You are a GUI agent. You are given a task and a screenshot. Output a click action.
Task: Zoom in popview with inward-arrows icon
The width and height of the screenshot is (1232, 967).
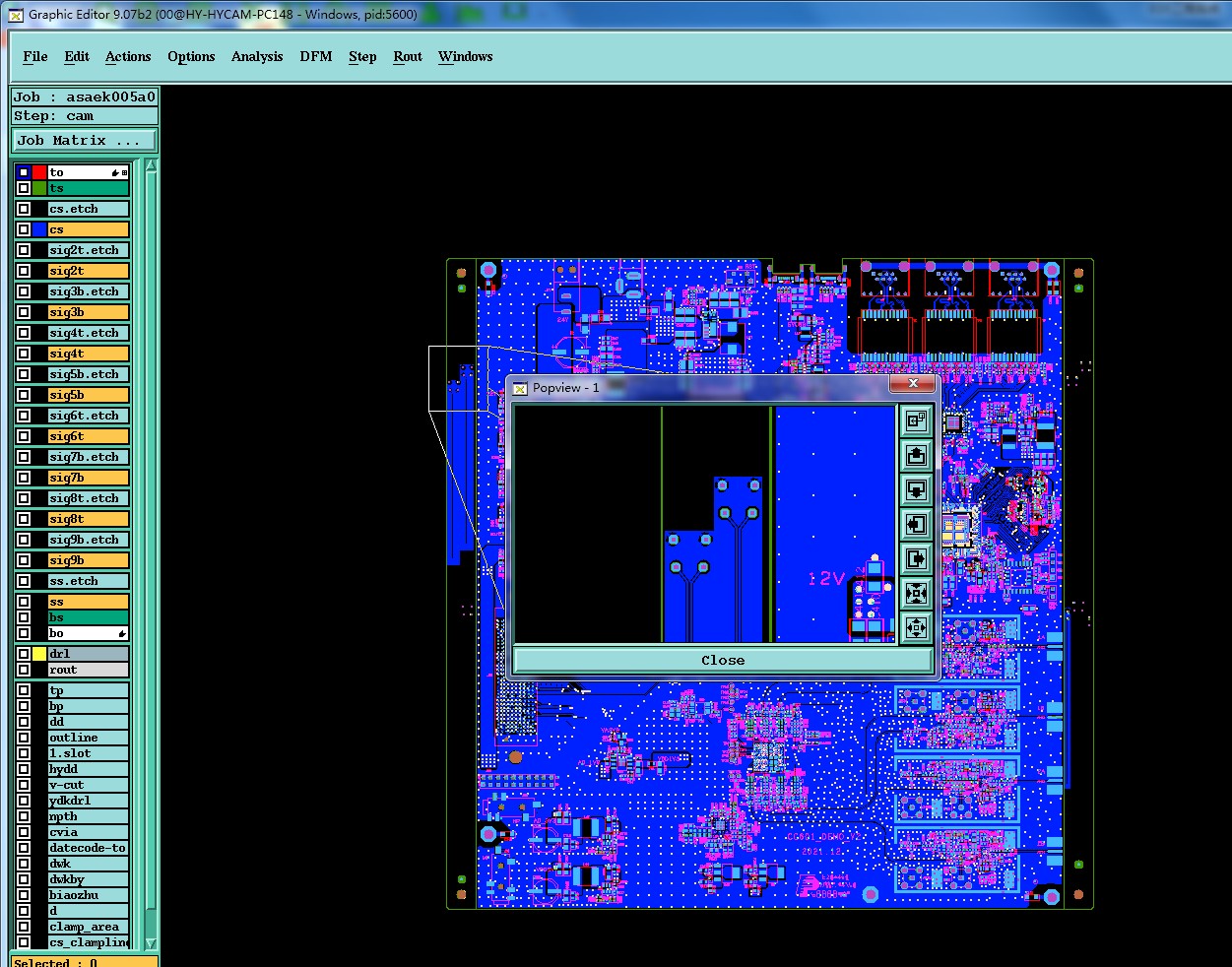(916, 594)
